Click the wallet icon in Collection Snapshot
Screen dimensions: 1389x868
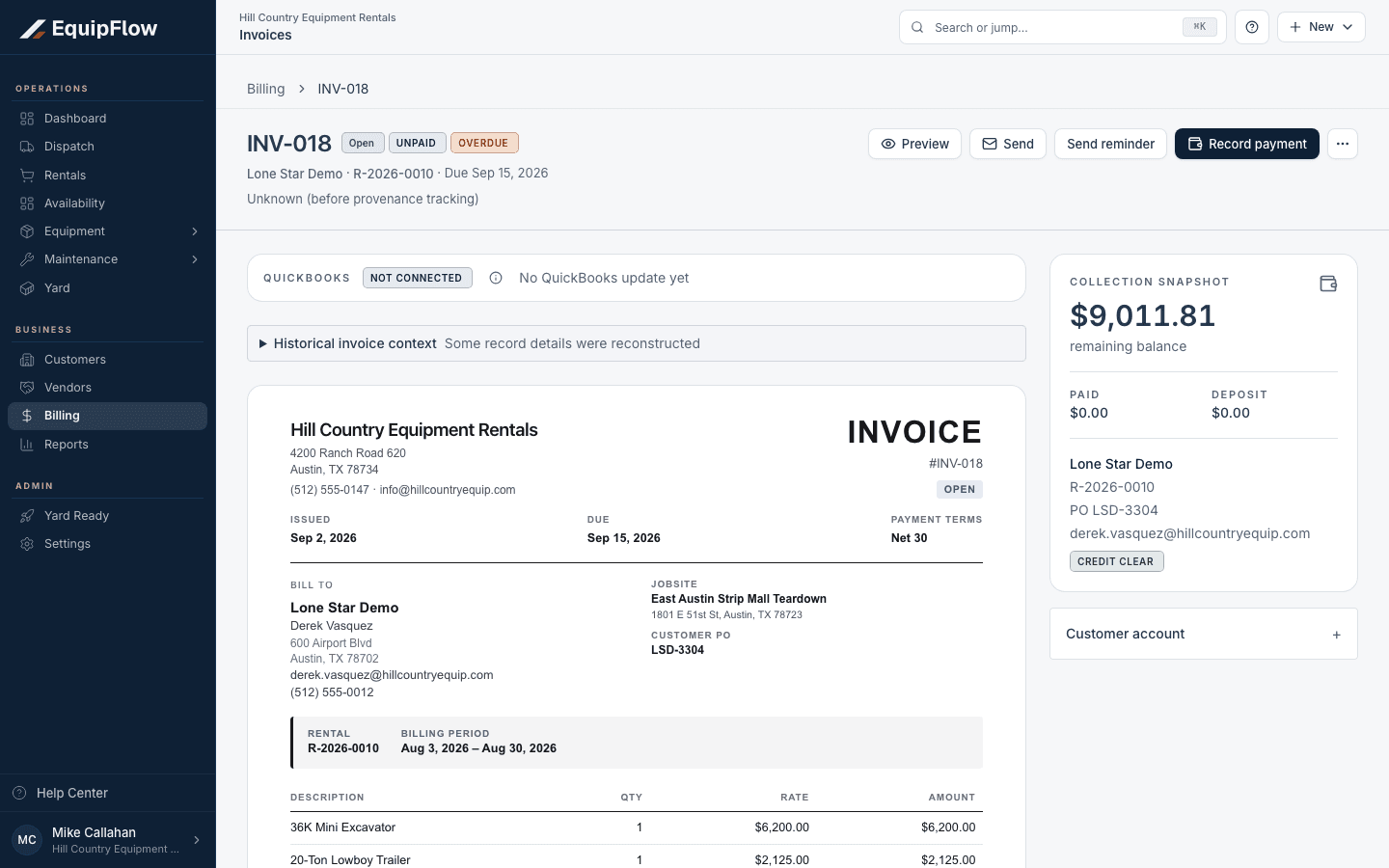tap(1328, 284)
